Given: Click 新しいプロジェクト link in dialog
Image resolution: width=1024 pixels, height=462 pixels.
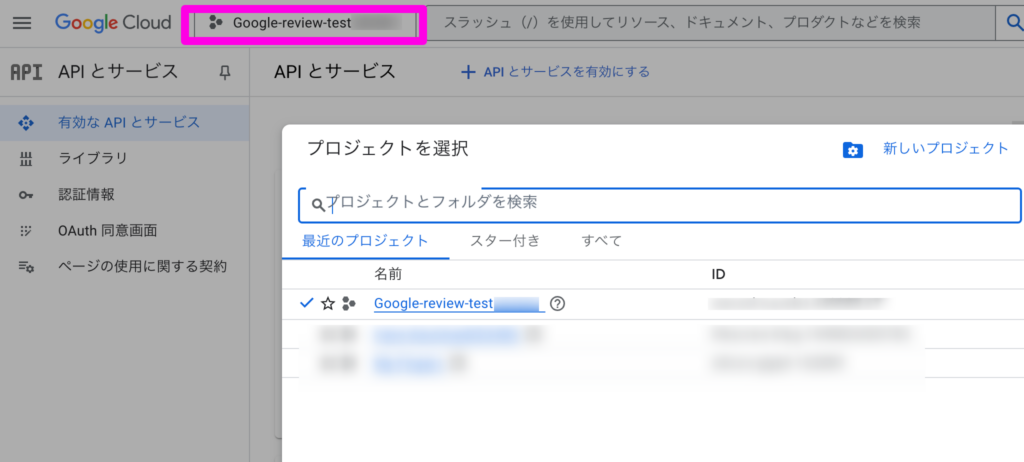Looking at the screenshot, I should 946,148.
